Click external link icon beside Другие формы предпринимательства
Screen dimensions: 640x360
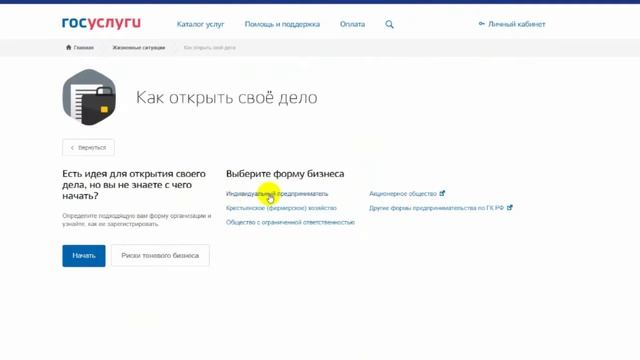pos(509,208)
